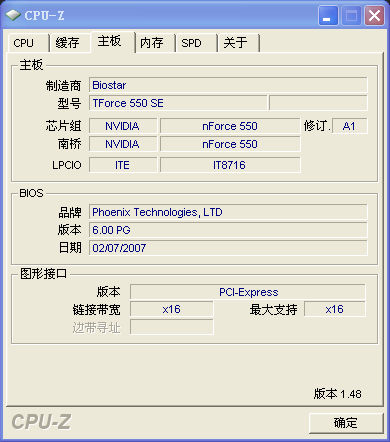Image resolution: width=390 pixels, height=442 pixels.
Task: Switch to the CPU tab
Action: [x=28, y=43]
